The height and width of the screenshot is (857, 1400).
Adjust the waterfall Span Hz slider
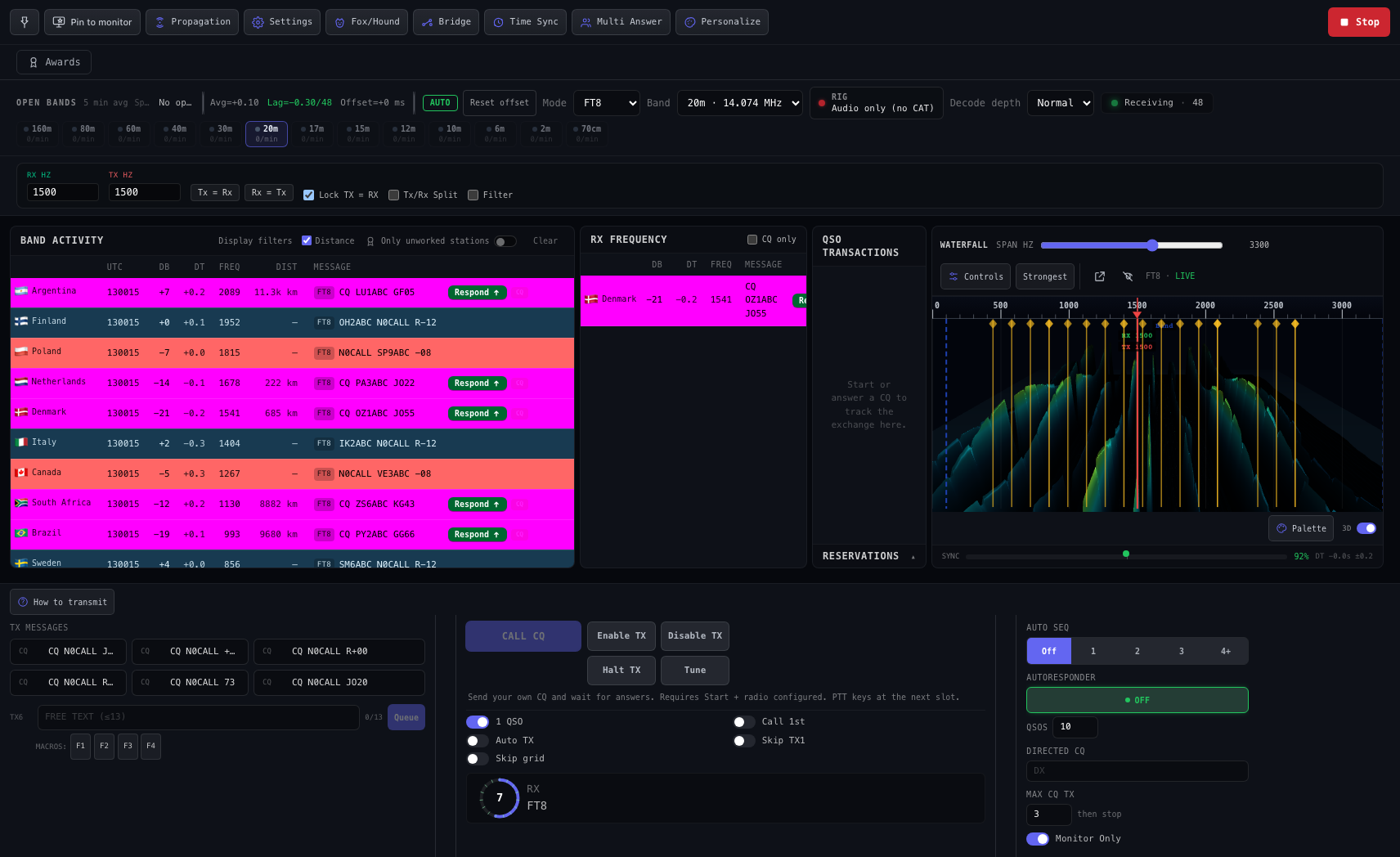[1132, 245]
